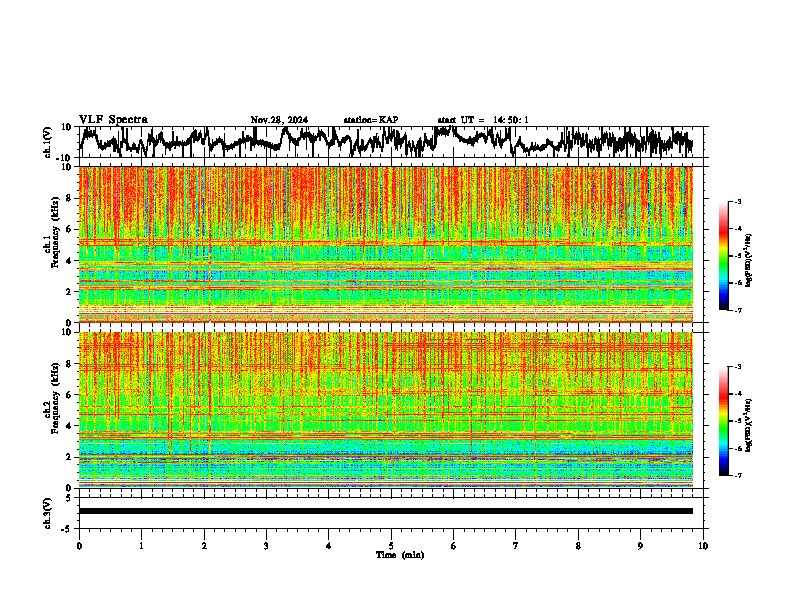Click the ch.2 color bar log(PSD) unit label
792x612 pixels.
click(x=748, y=426)
